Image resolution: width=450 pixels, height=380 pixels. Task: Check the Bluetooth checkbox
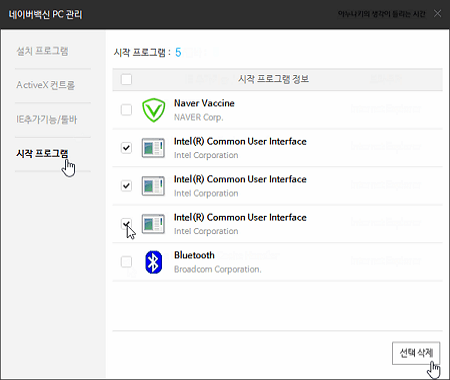pos(126,262)
